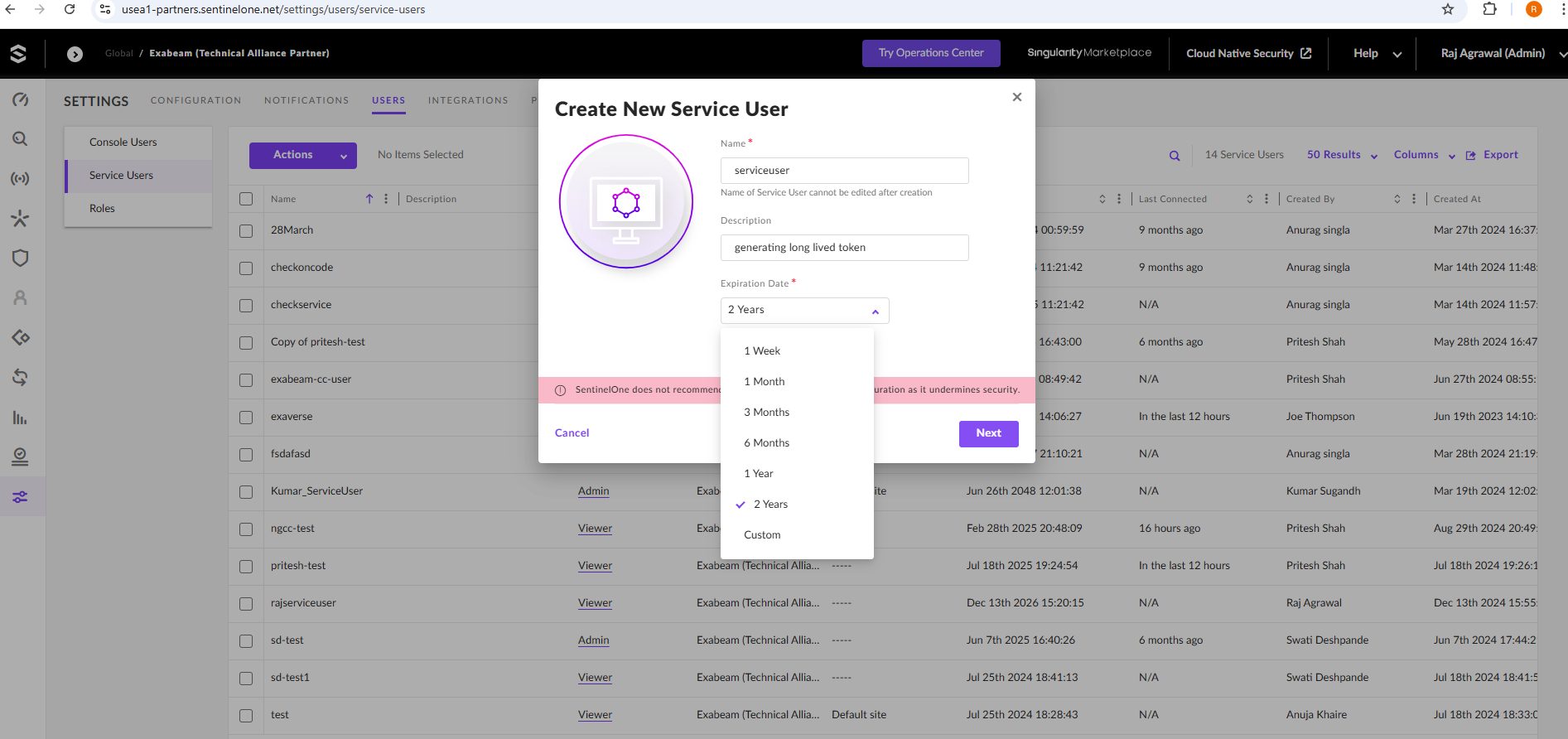Image resolution: width=1568 pixels, height=739 pixels.
Task: Select Custom expiration option
Action: 762,535
